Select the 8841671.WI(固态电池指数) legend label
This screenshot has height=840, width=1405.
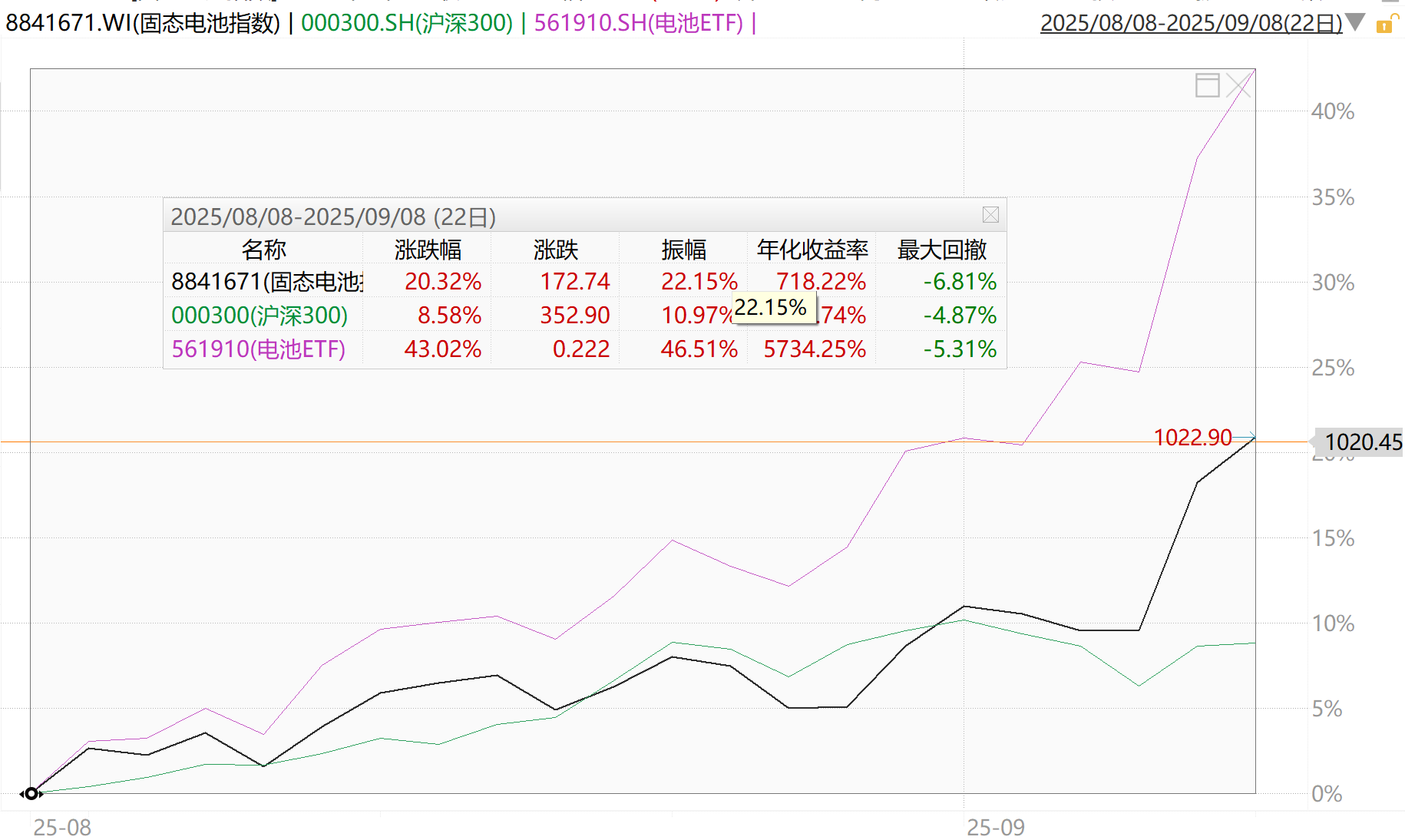tap(143, 23)
